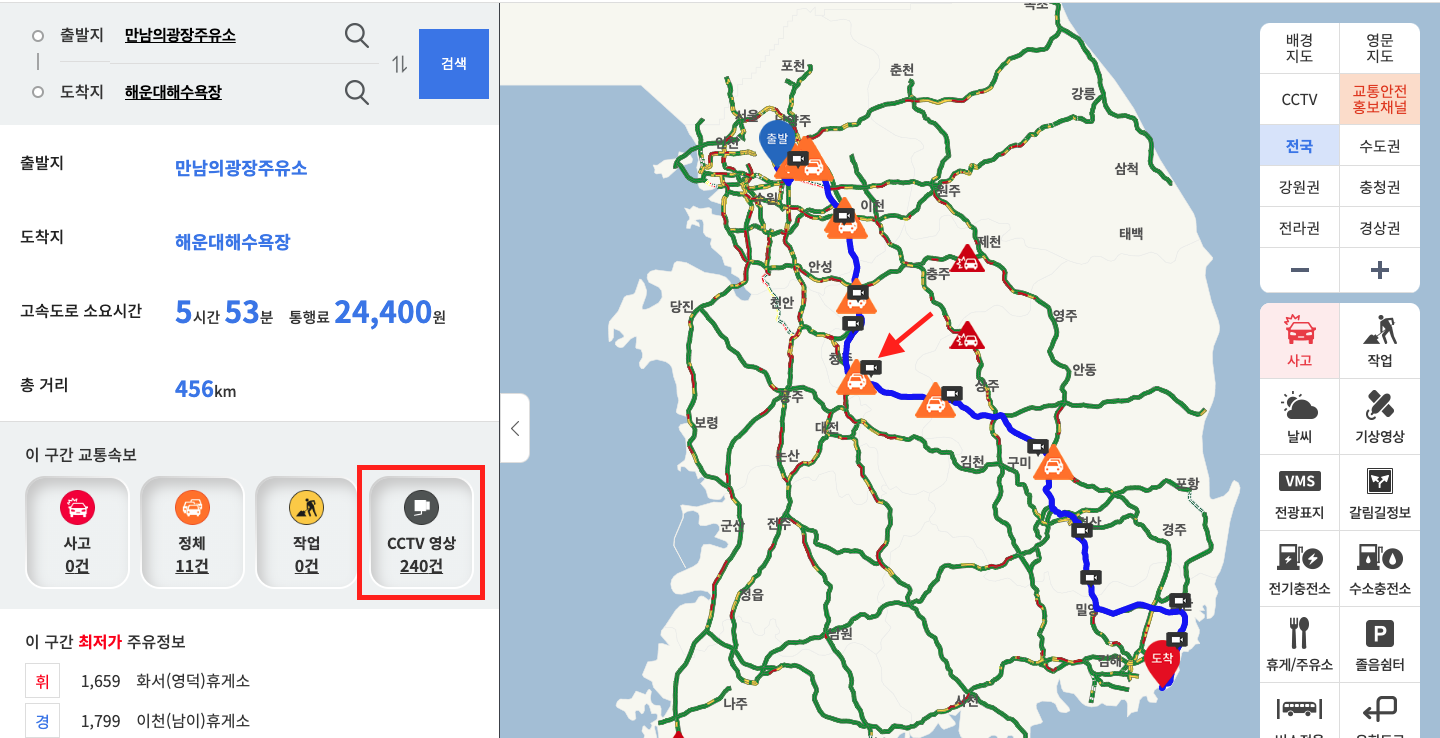Viewport: 1440px width, 738px height.
Task: Click red accident triangle near 제천
Action: coord(967,261)
